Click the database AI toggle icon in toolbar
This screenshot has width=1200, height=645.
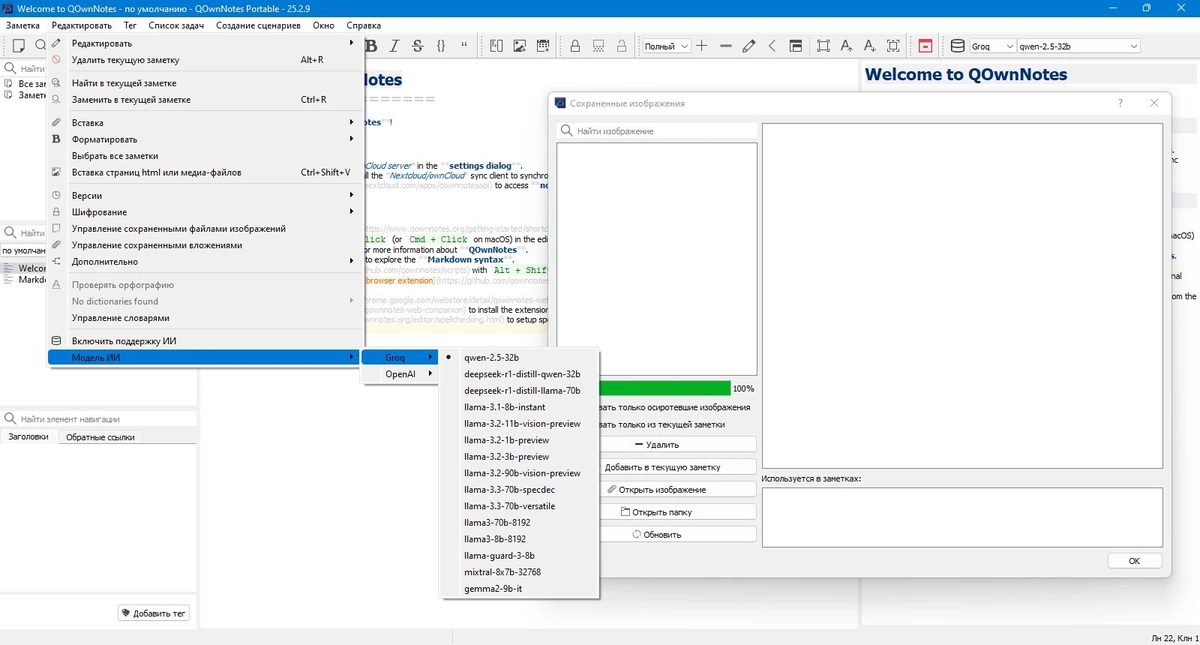pyautogui.click(x=956, y=45)
